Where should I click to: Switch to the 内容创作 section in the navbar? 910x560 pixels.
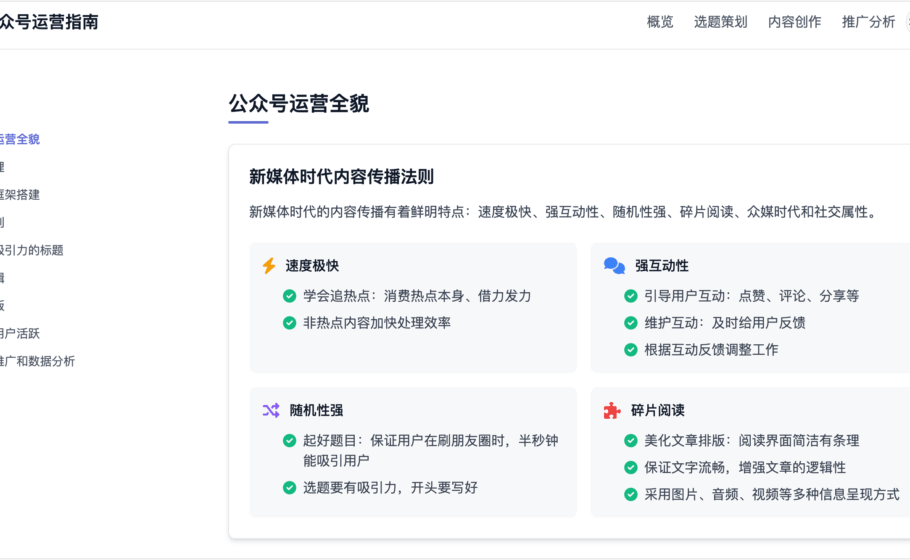coord(794,22)
